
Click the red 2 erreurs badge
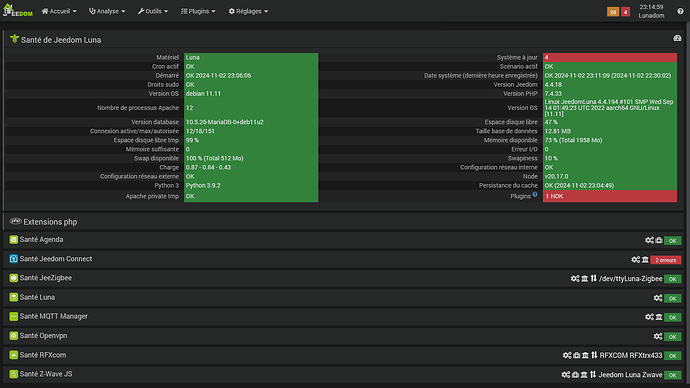coord(665,260)
